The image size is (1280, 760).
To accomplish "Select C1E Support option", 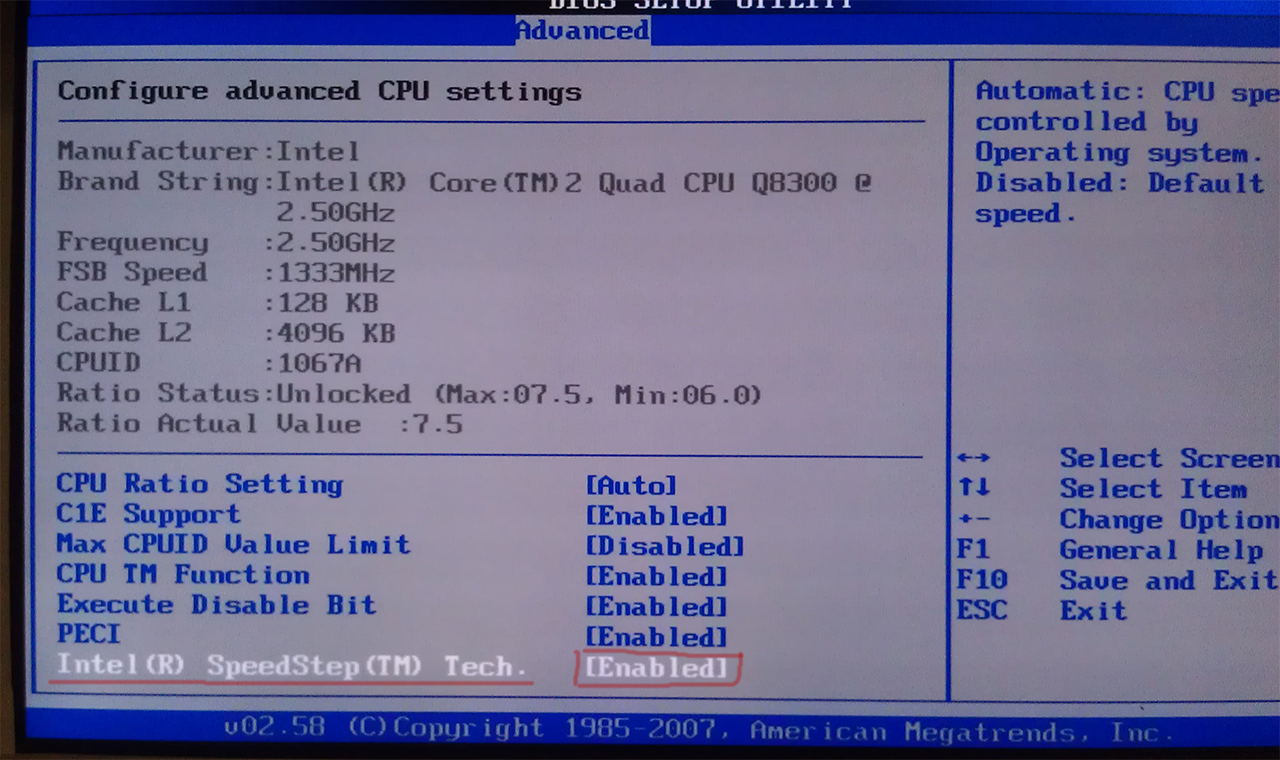I will click(148, 514).
